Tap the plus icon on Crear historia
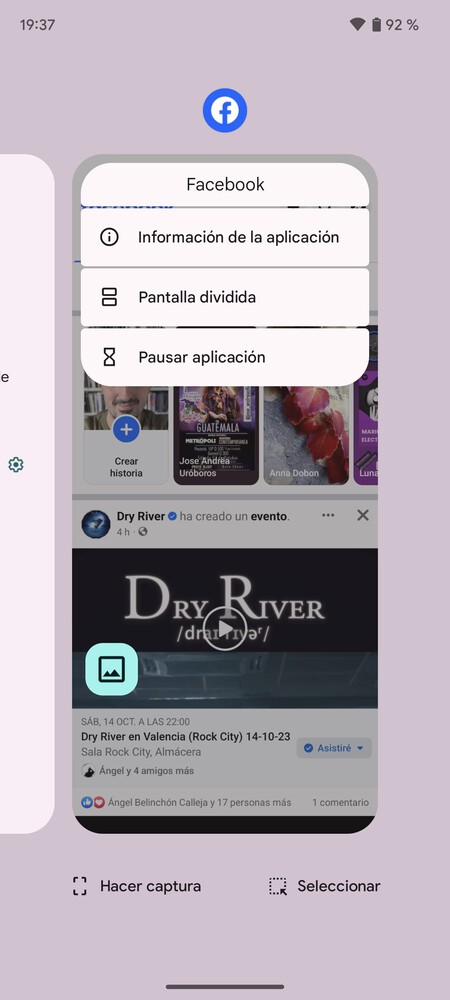Viewport: 450px width, 1000px height. point(126,429)
